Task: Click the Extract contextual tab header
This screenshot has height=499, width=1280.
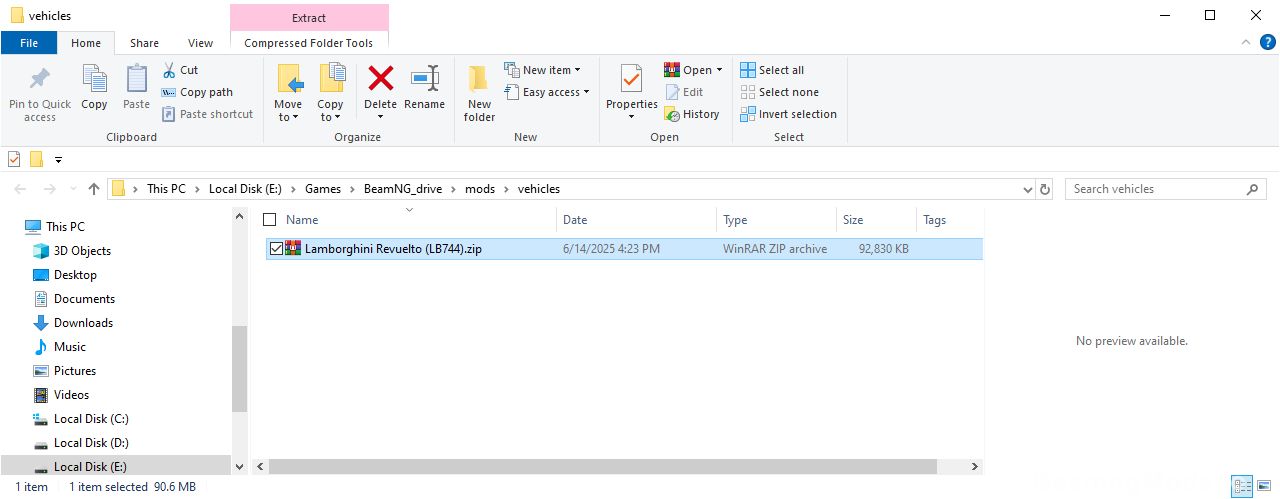Action: [309, 18]
